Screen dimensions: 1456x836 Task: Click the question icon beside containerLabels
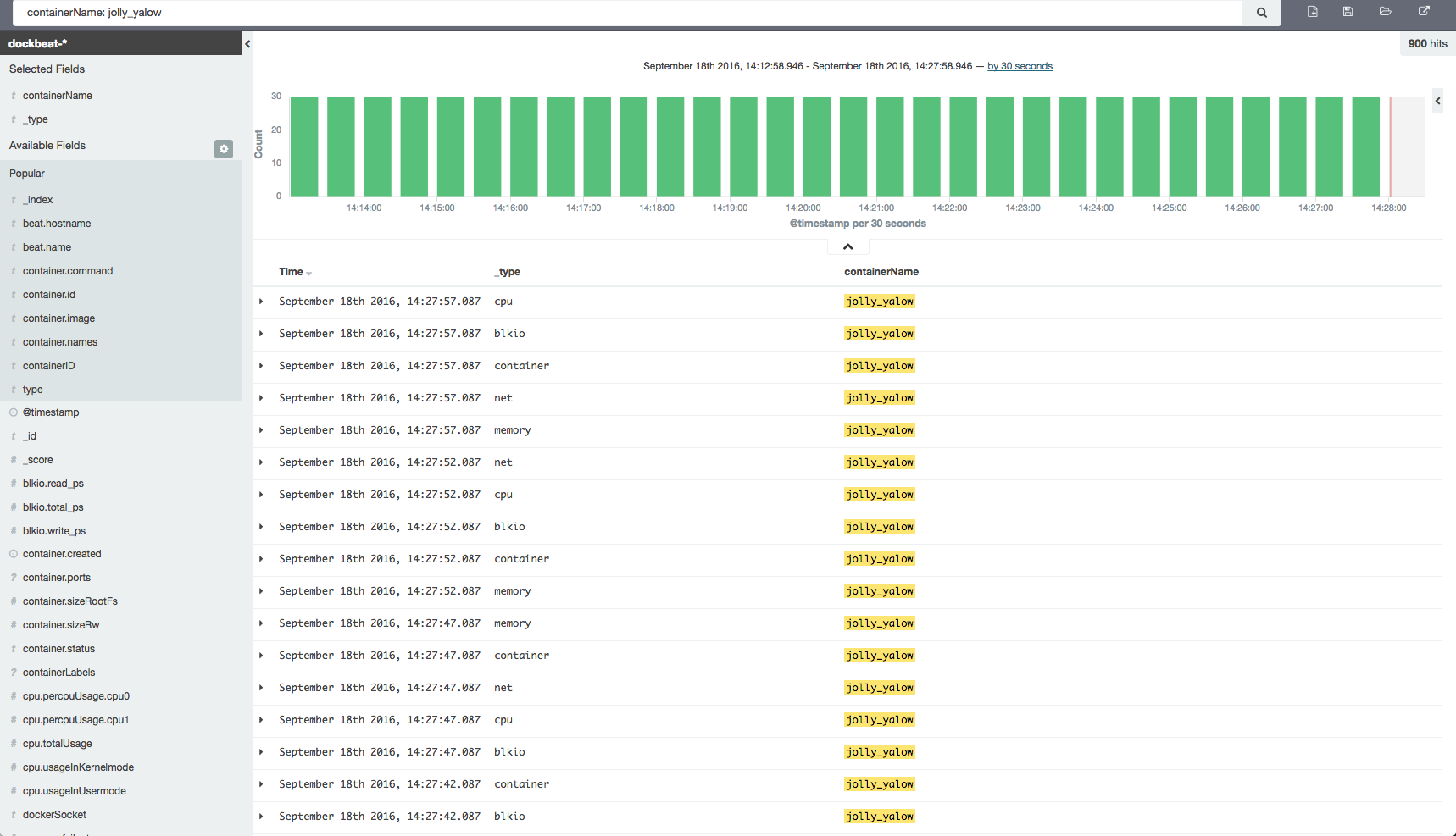14,673
